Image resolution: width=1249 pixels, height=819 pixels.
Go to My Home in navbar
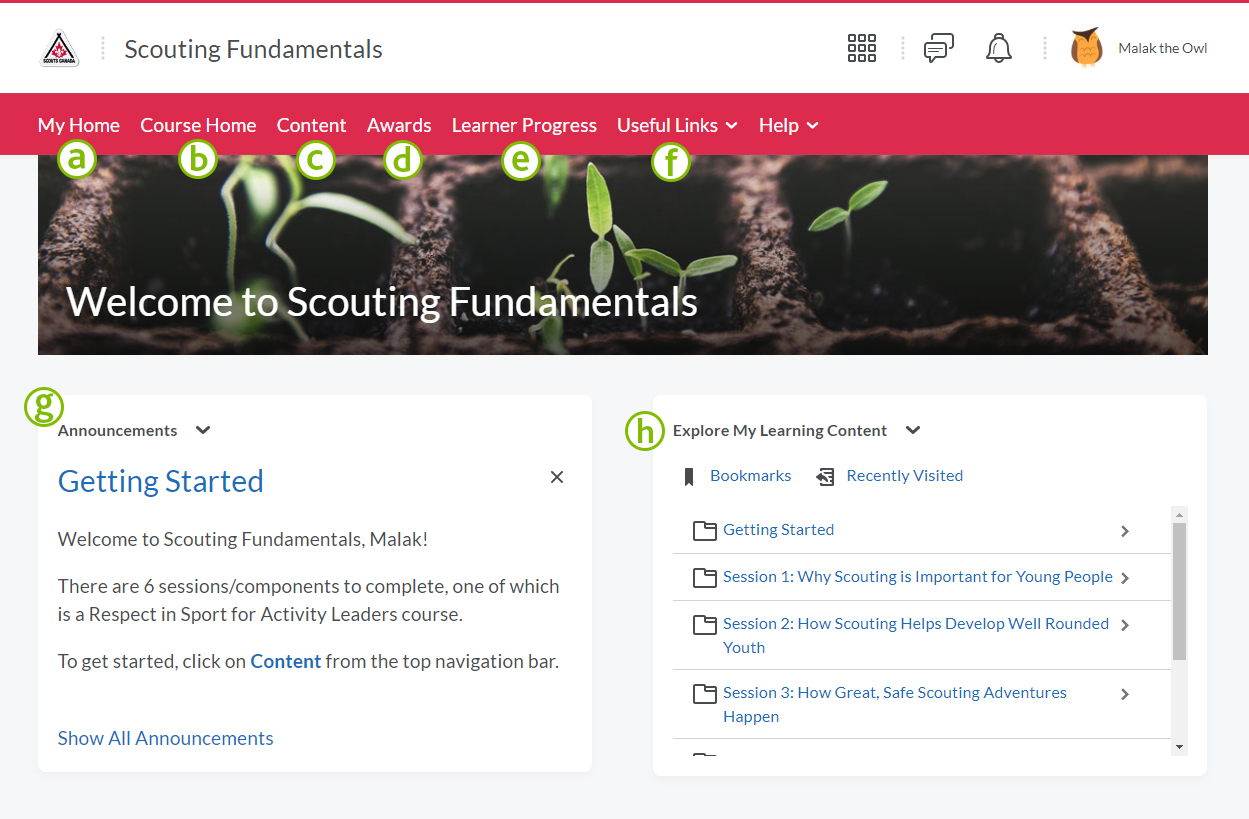tap(79, 125)
